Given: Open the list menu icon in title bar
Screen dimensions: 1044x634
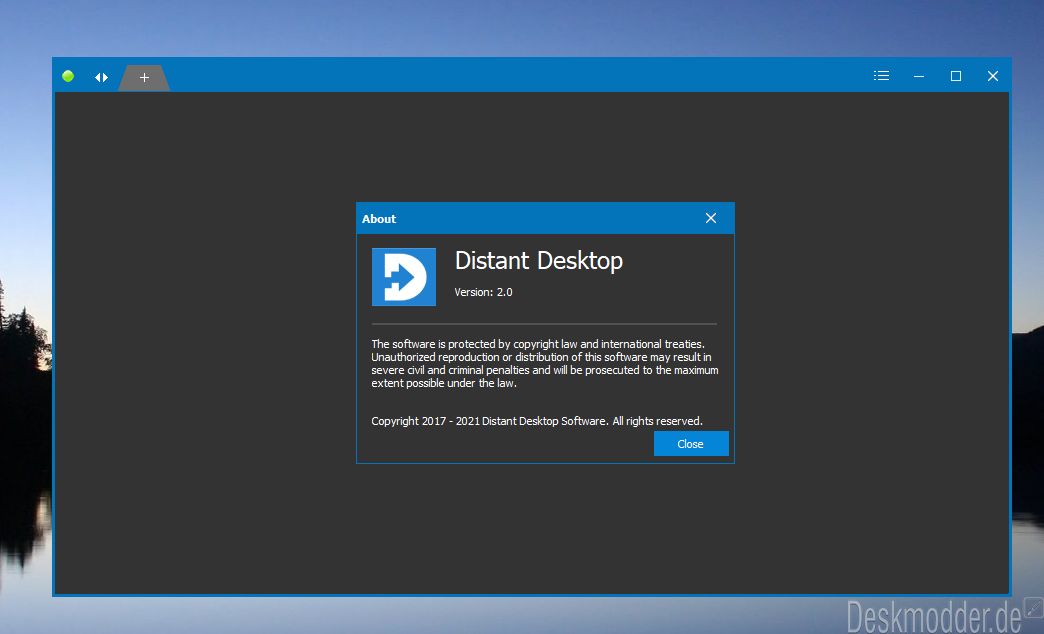Looking at the screenshot, I should click(882, 76).
